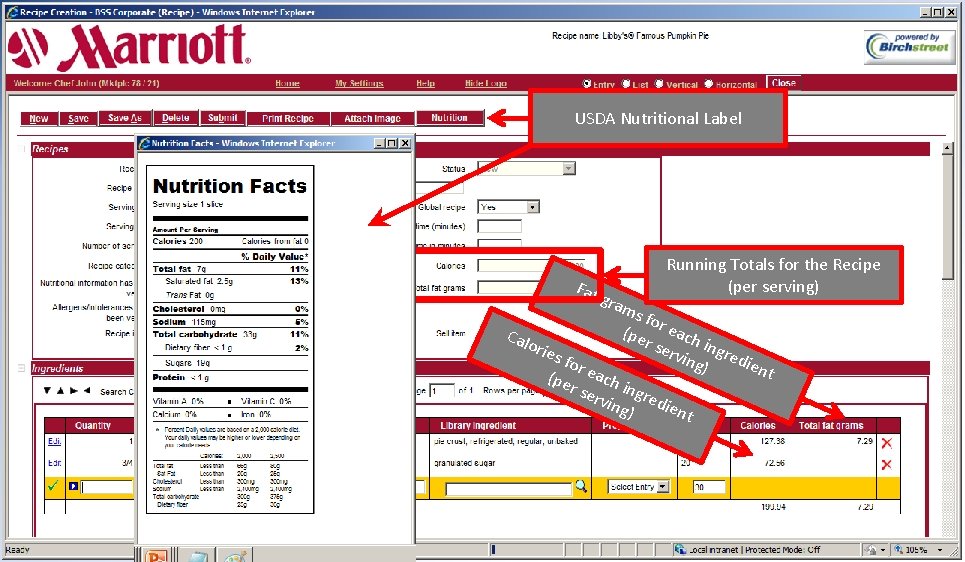The width and height of the screenshot is (965, 562).
Task: Open the Select Entry dropdown
Action: pos(638,487)
